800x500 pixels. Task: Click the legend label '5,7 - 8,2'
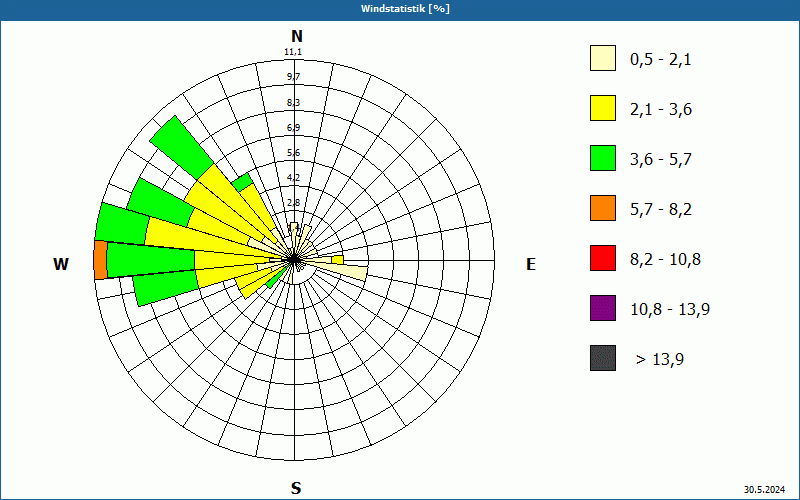[661, 210]
